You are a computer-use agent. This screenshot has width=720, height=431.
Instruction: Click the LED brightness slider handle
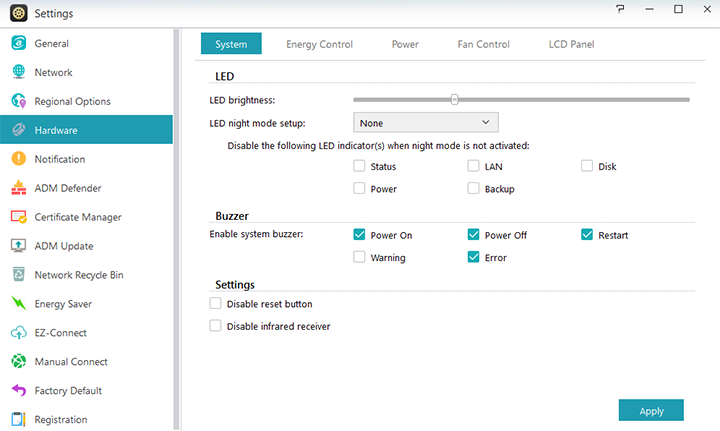pyautogui.click(x=454, y=99)
